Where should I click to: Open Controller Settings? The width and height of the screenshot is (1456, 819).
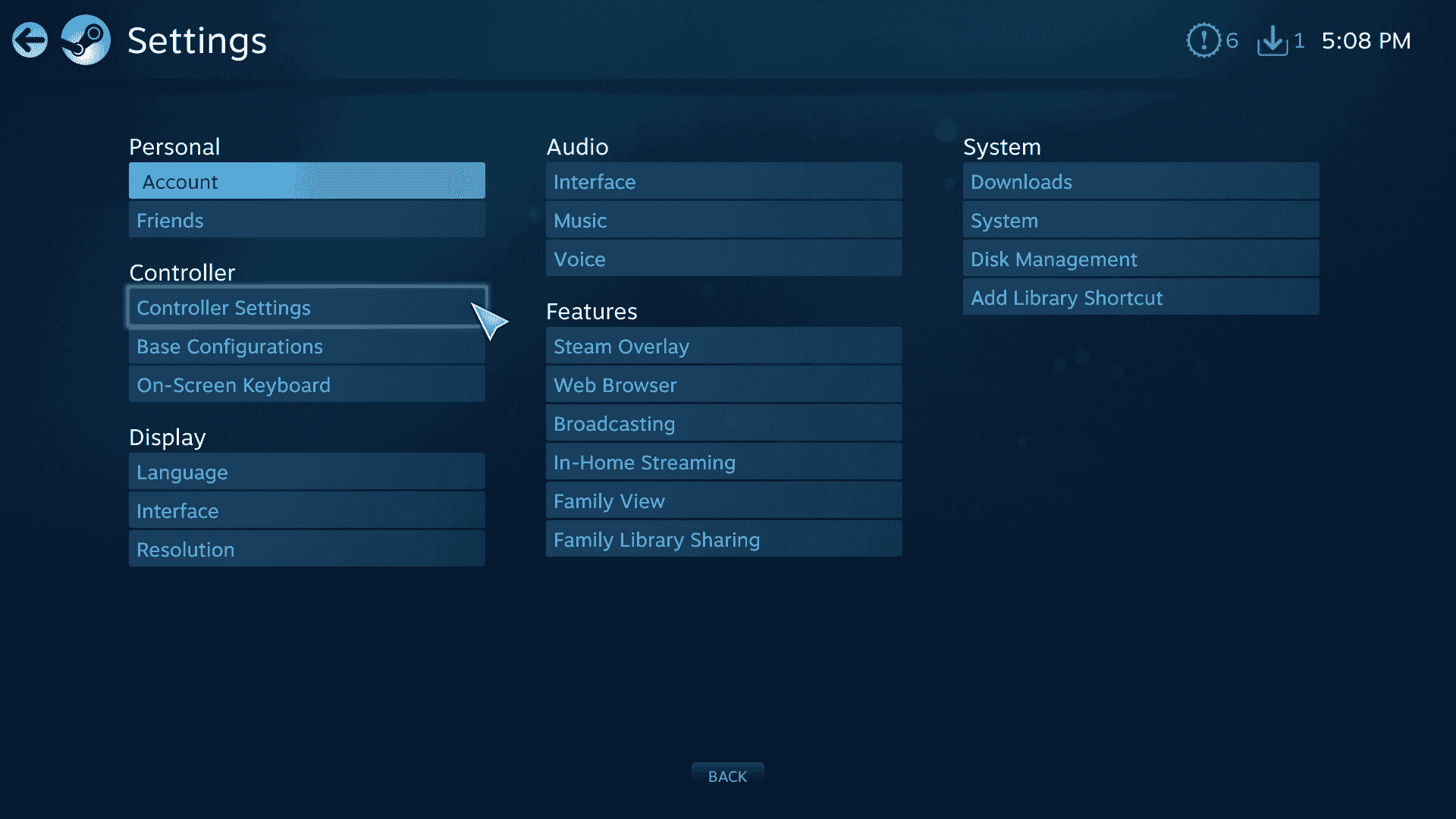pyautogui.click(x=307, y=307)
